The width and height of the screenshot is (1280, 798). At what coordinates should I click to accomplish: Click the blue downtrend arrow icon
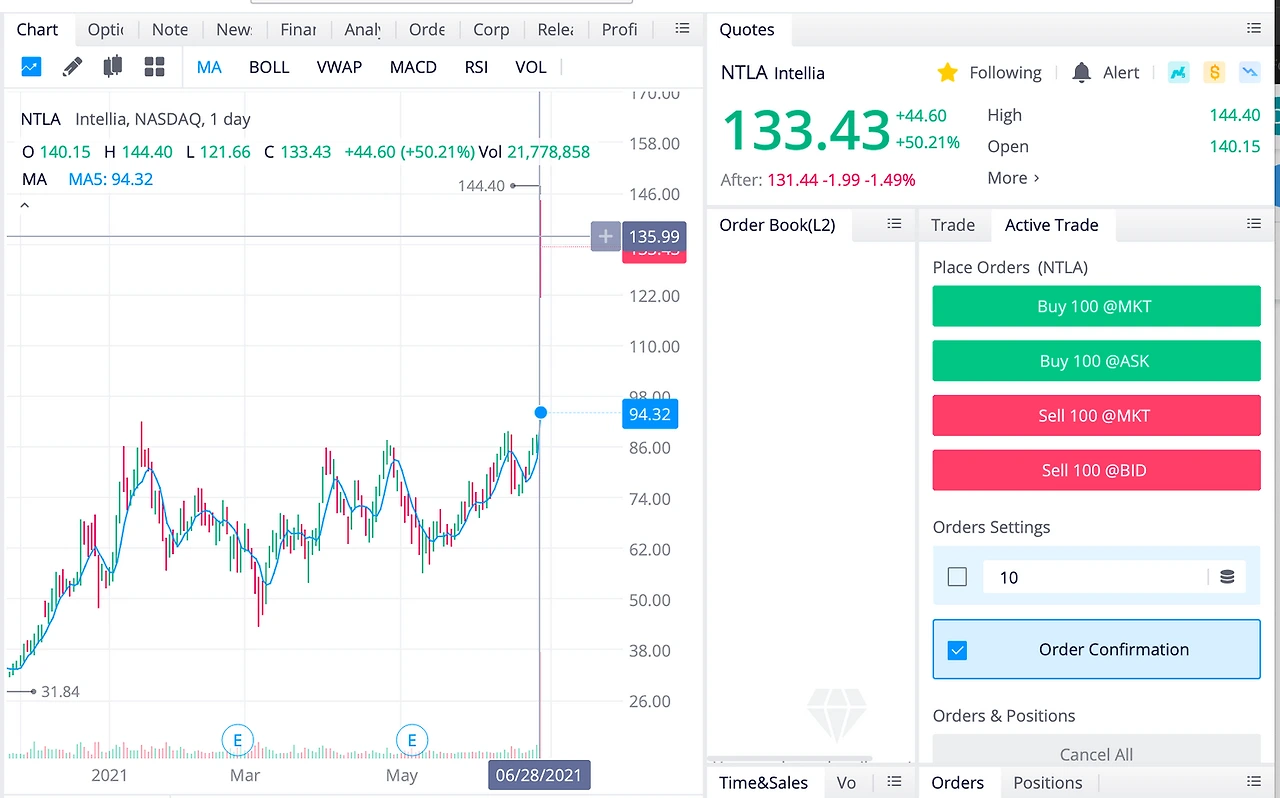[1249, 72]
